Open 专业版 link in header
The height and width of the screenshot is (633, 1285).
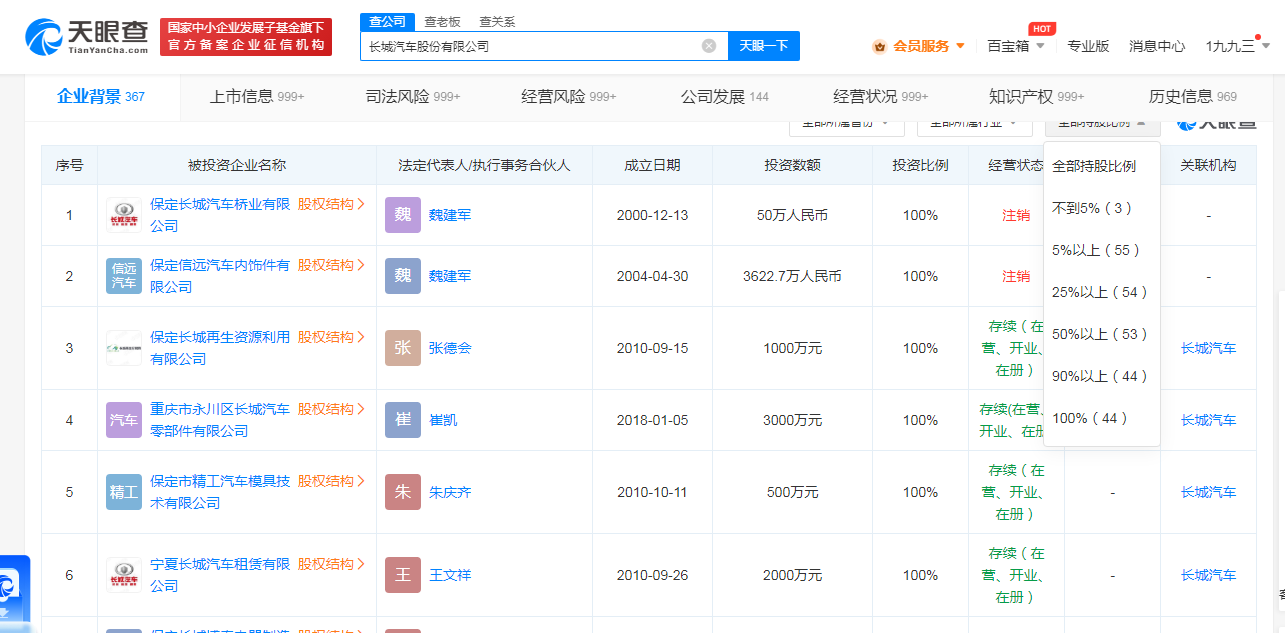tap(1088, 46)
